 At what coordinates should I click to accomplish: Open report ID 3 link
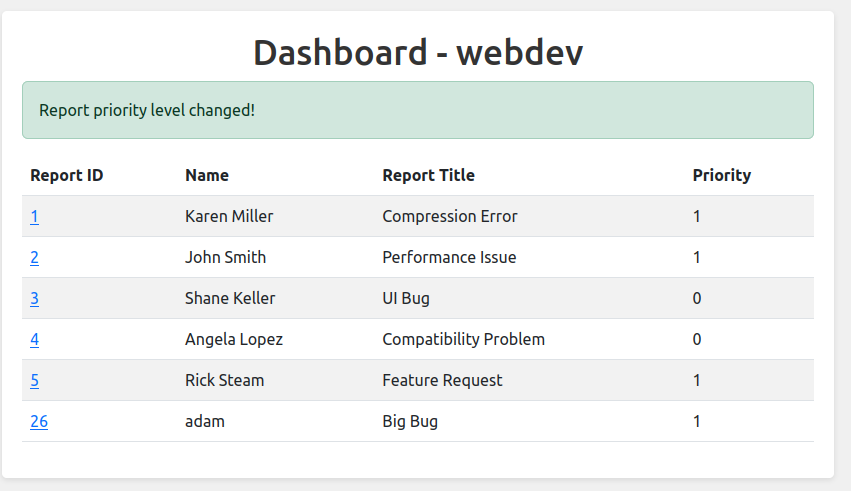34,298
